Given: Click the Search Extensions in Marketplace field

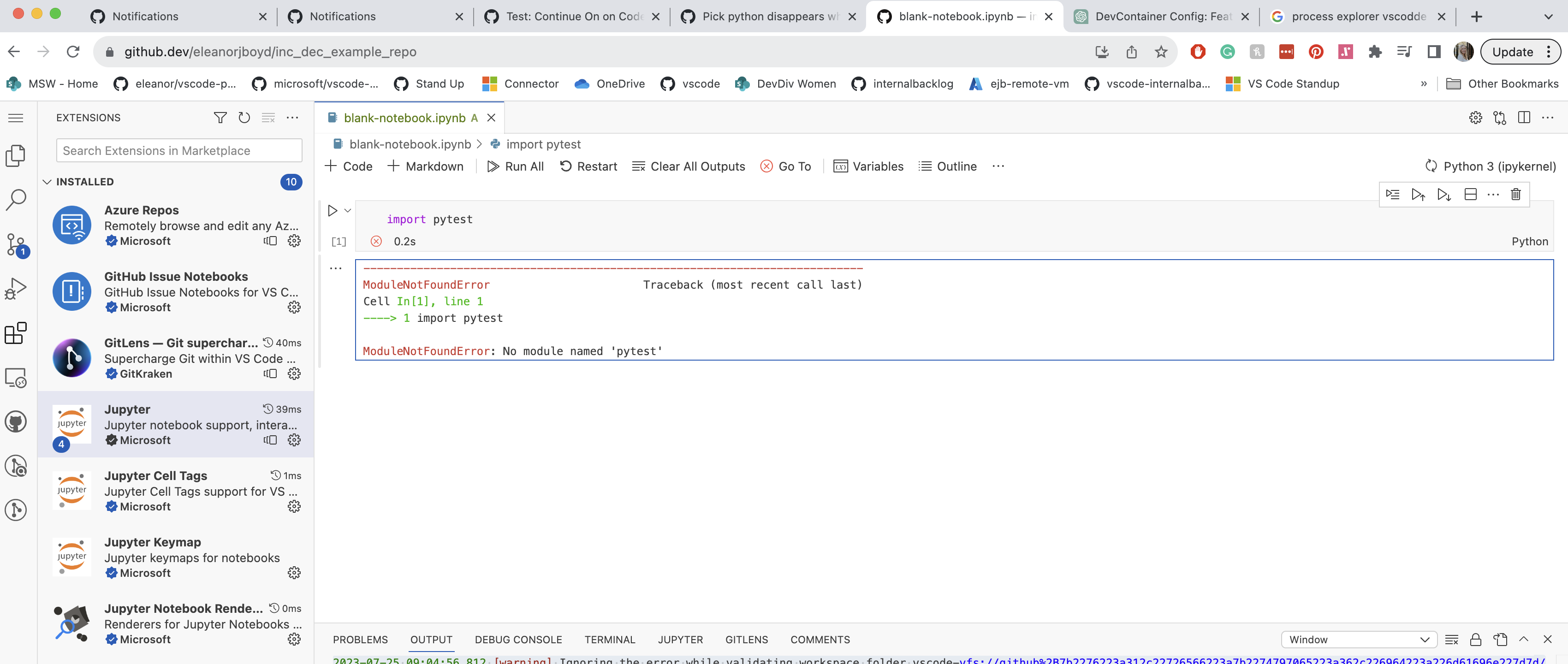Looking at the screenshot, I should coord(178,150).
